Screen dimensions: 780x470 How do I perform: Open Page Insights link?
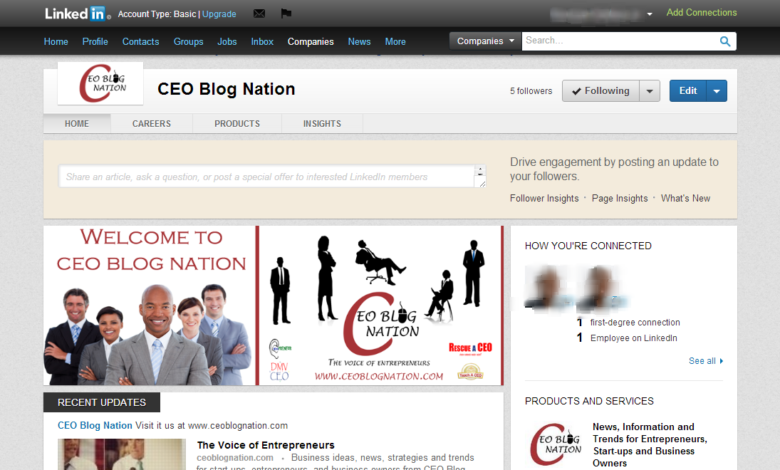tap(620, 198)
